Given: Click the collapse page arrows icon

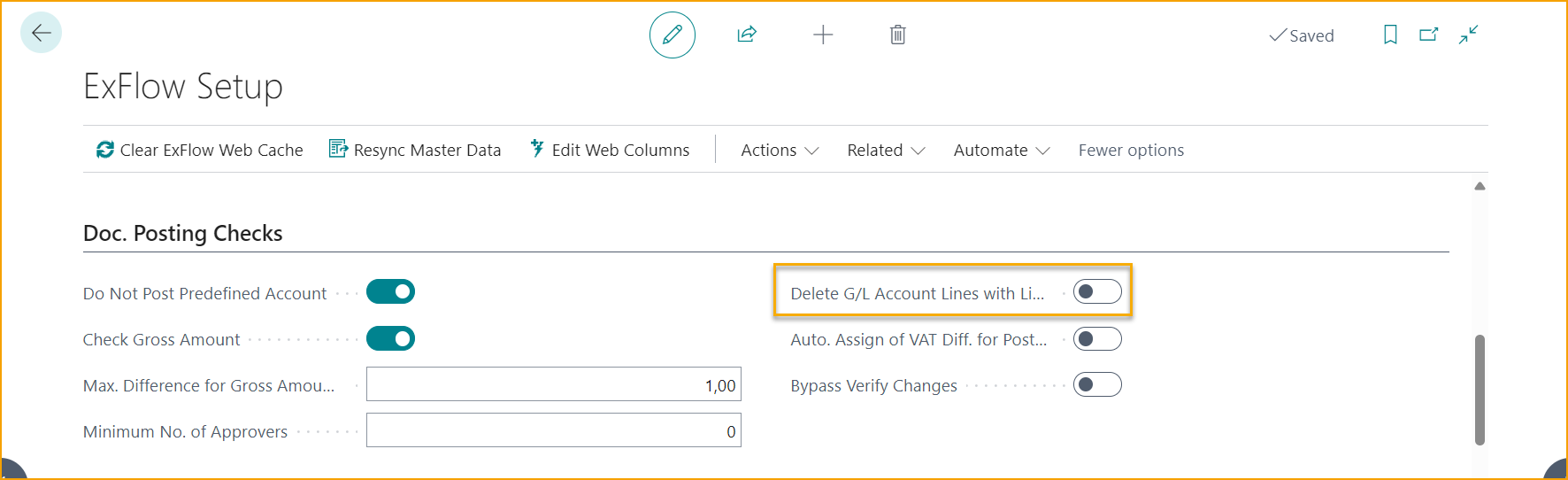Looking at the screenshot, I should tap(1469, 35).
